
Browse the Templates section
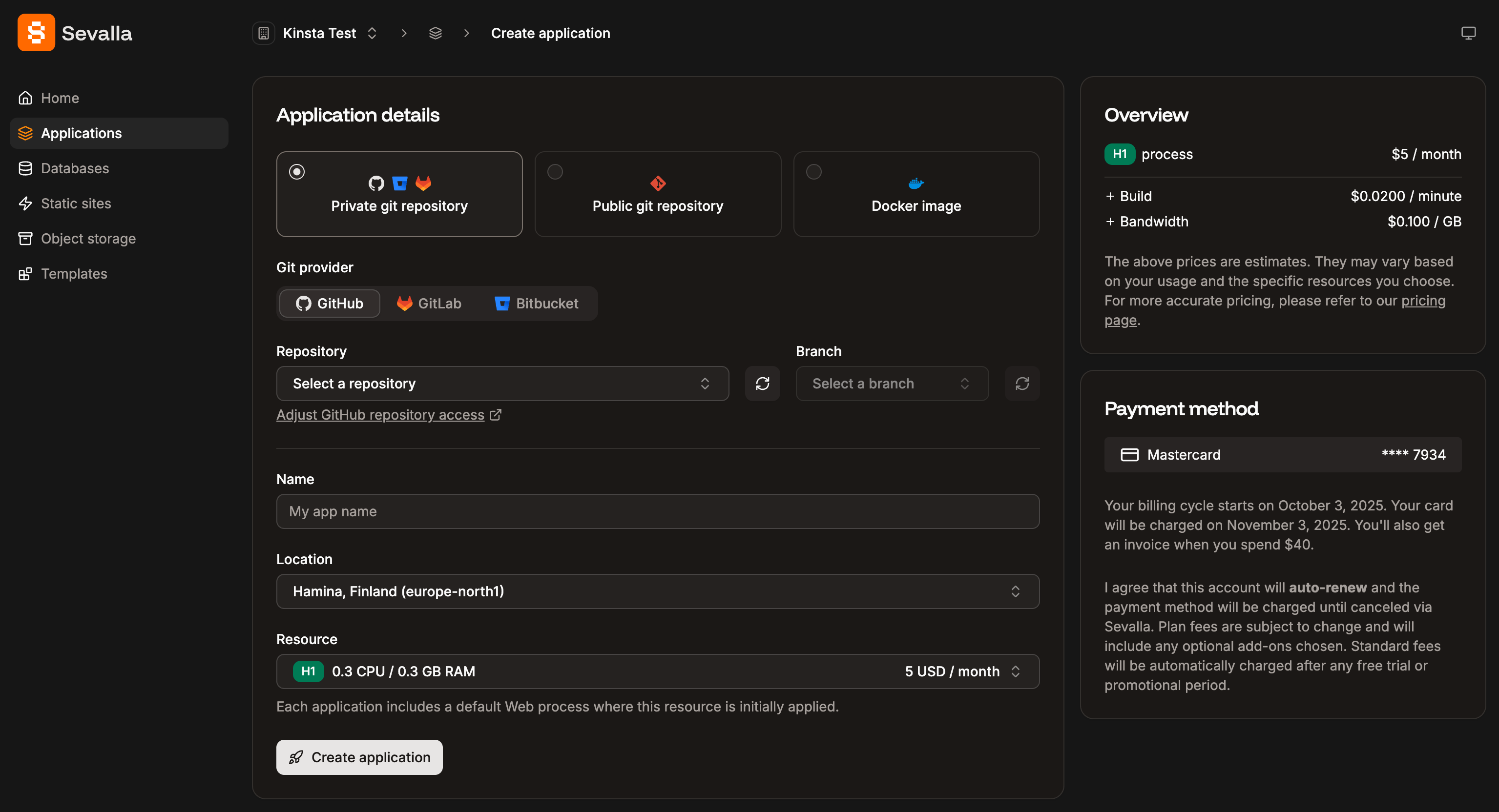coord(74,273)
